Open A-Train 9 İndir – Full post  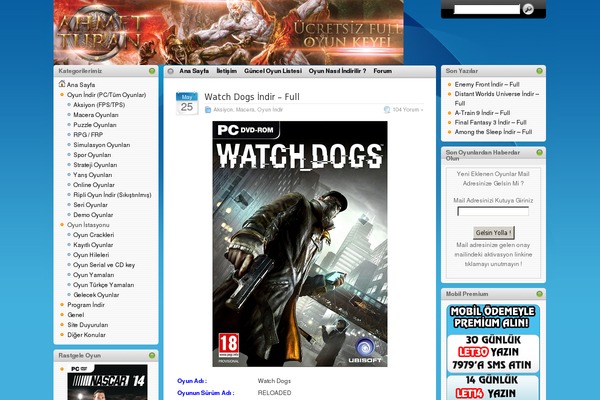click(x=482, y=113)
